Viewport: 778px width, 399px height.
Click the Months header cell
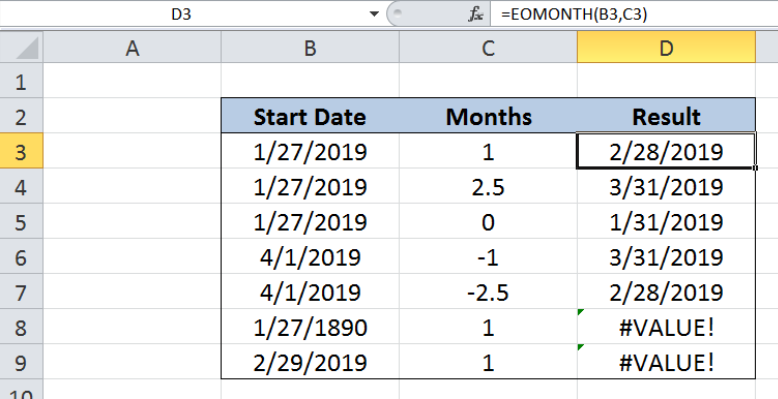[x=488, y=116]
